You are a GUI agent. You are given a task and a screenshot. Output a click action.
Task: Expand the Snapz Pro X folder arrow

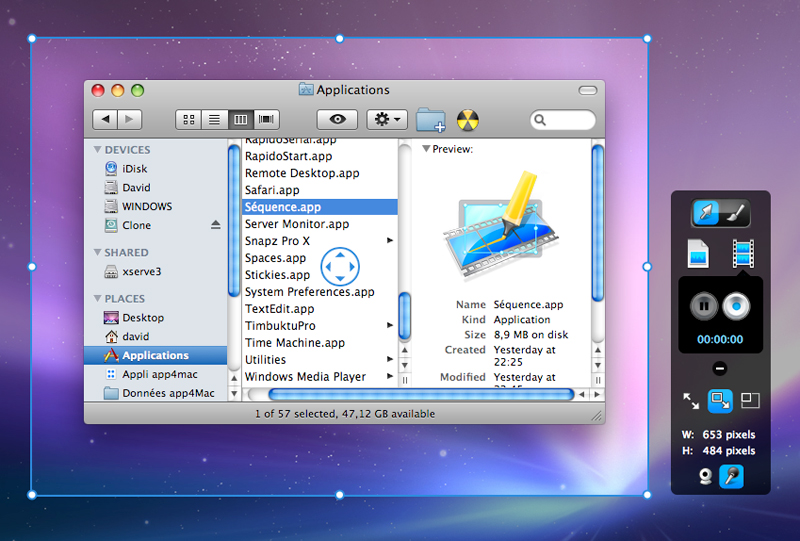[390, 240]
